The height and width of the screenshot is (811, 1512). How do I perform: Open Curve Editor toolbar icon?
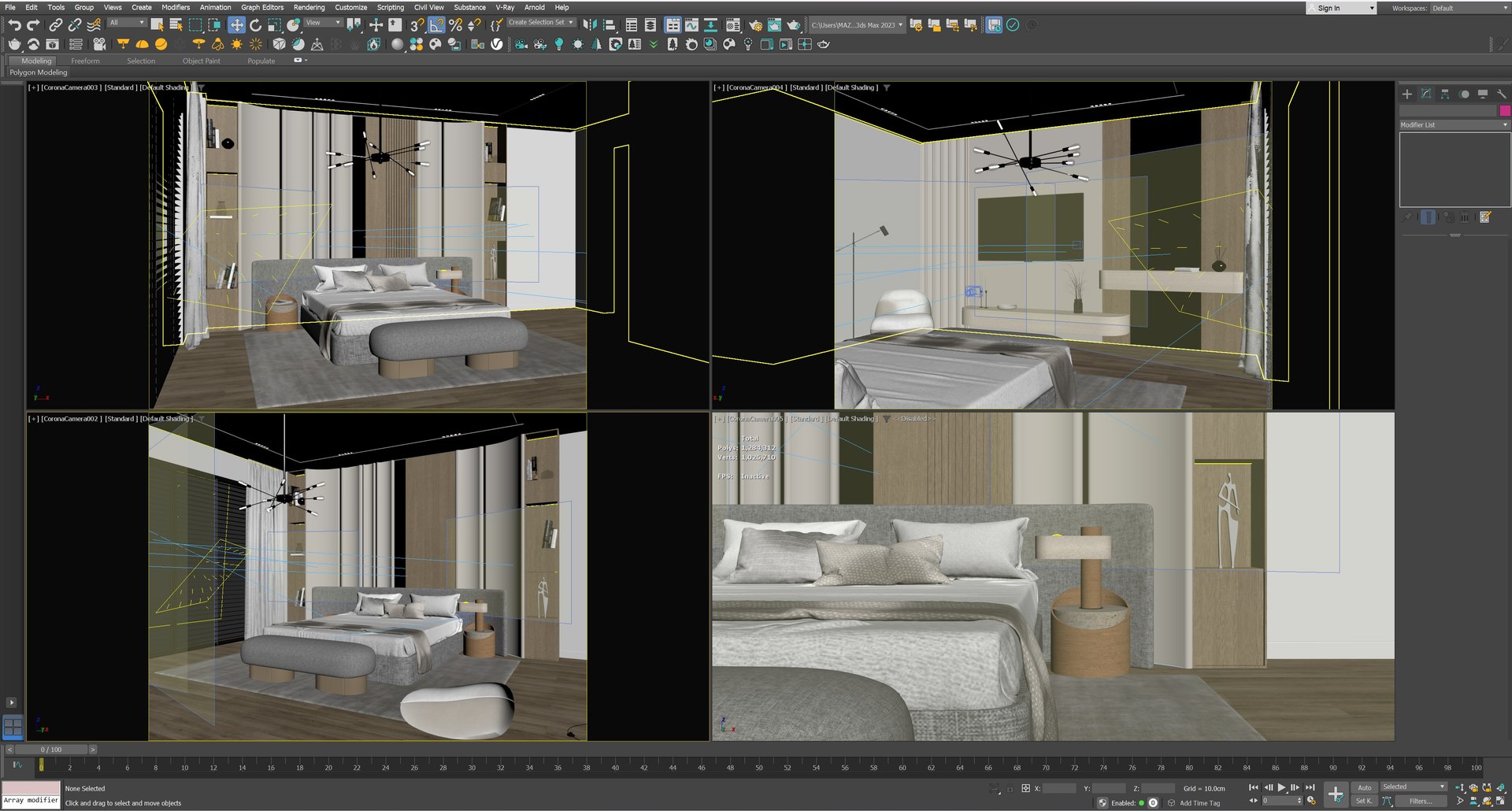[x=691, y=25]
